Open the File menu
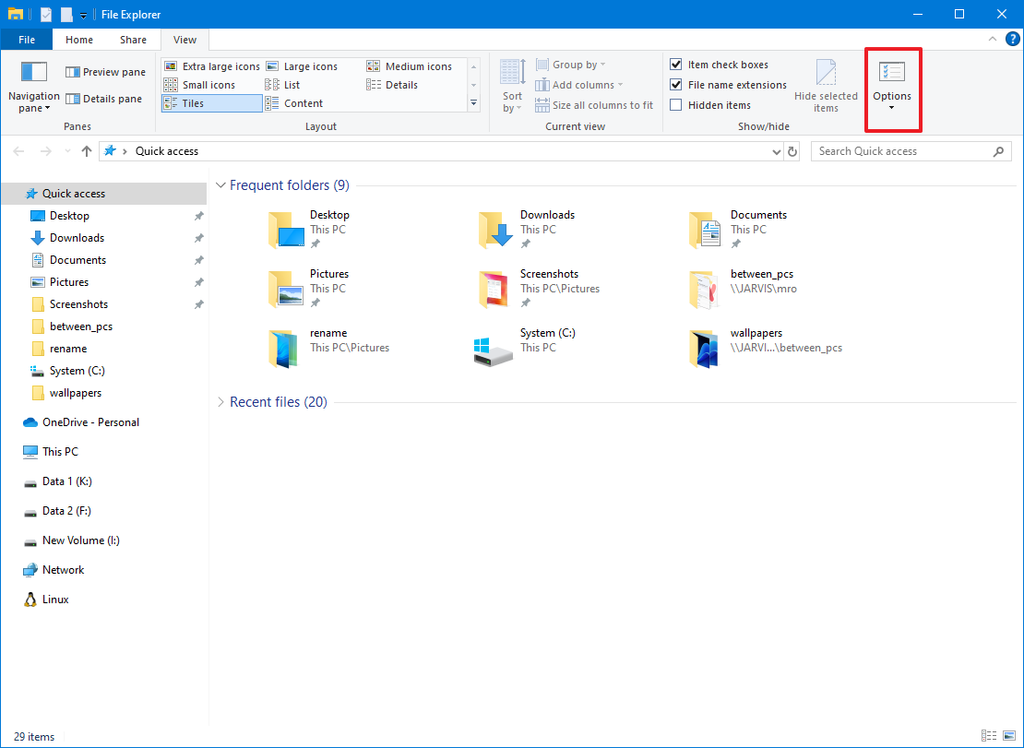 click(26, 39)
